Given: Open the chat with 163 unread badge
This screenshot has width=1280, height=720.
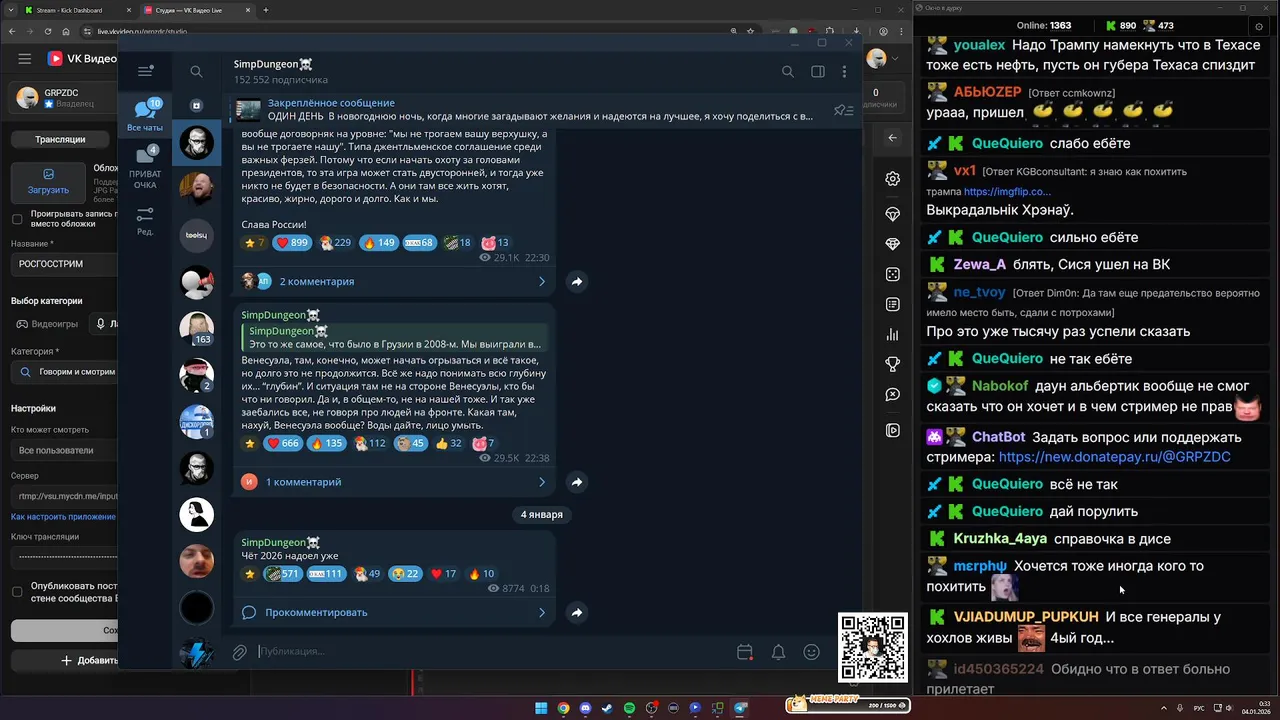Looking at the screenshot, I should point(196,328).
